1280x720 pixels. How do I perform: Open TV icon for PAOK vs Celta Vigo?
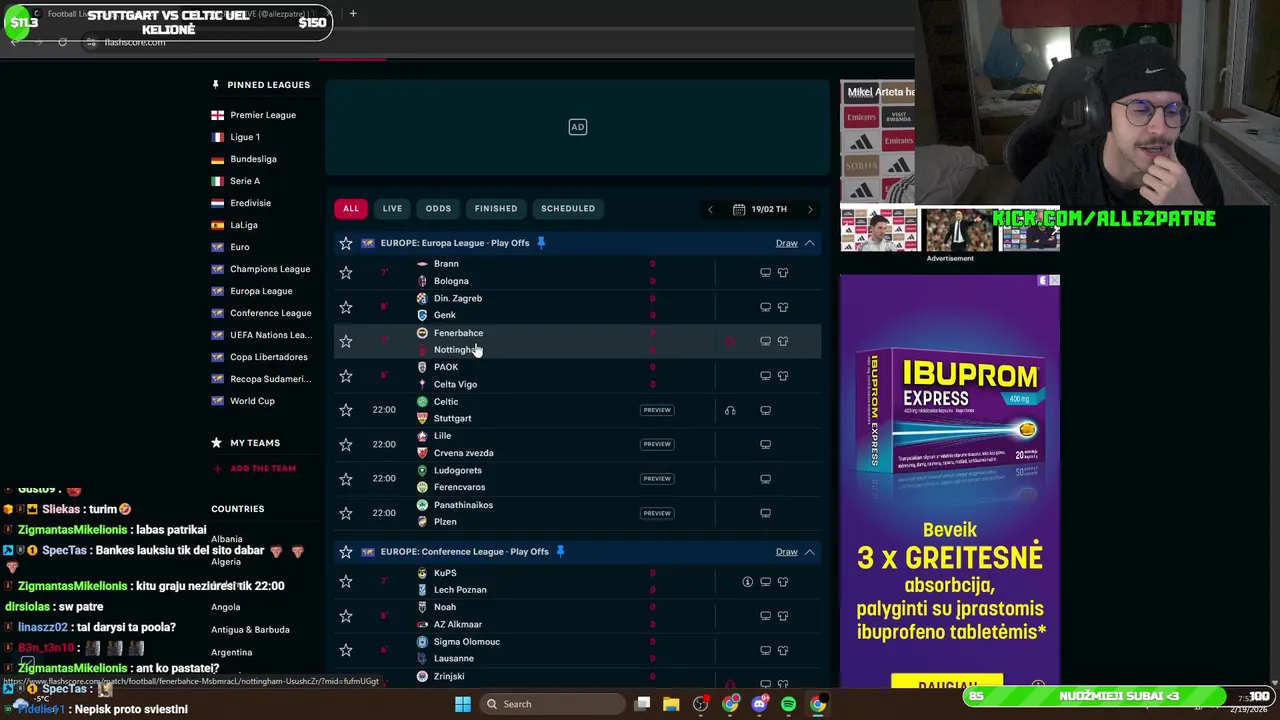(765, 376)
